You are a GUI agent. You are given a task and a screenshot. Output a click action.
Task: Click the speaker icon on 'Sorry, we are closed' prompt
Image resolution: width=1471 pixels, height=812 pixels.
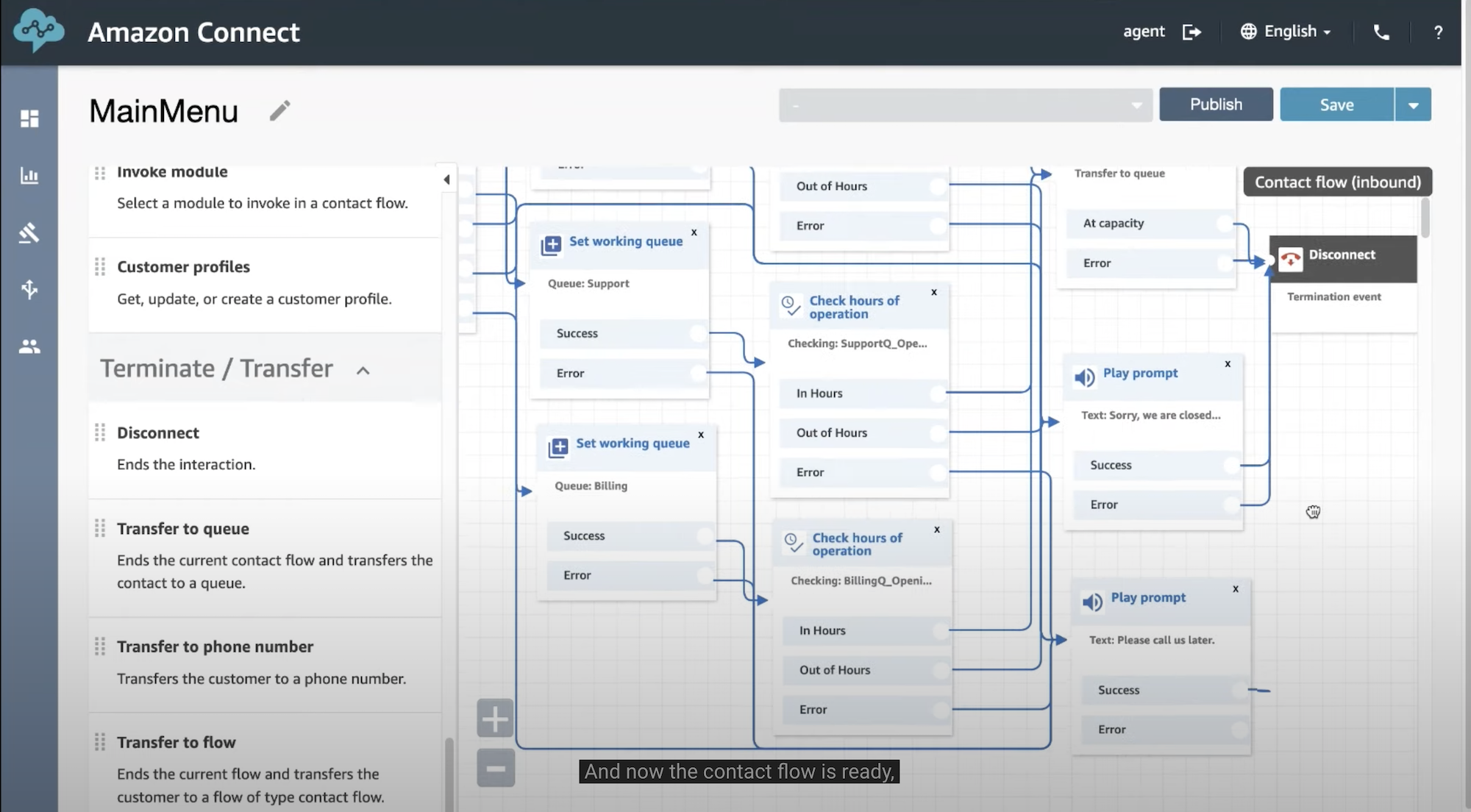click(x=1084, y=377)
